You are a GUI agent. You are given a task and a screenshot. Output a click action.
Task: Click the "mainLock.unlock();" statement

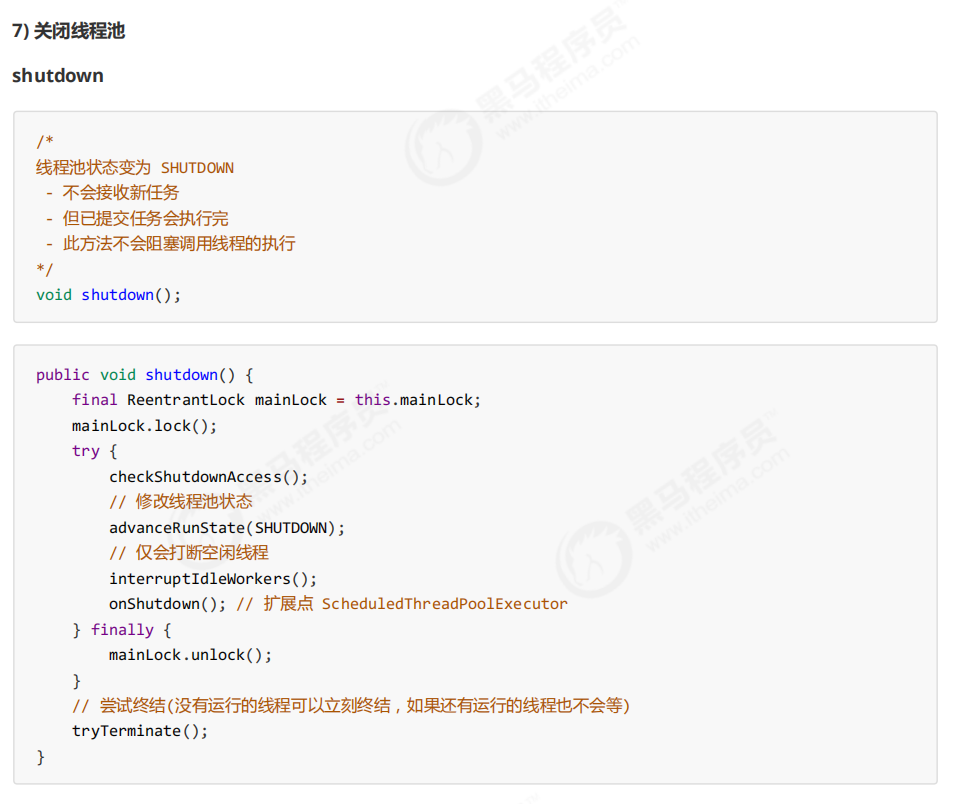[x=190, y=655]
